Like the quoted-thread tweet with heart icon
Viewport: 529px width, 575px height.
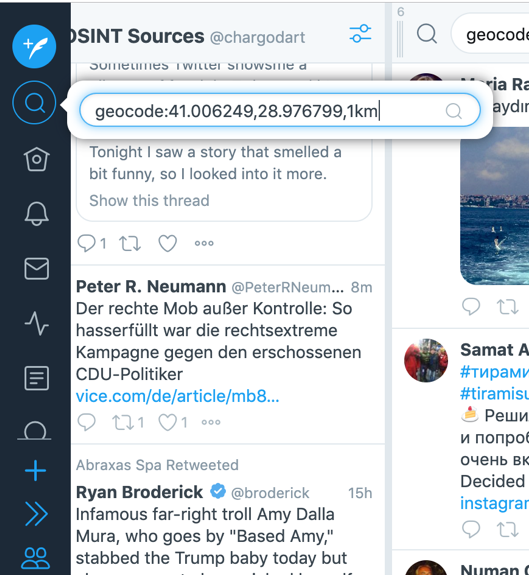(x=168, y=243)
